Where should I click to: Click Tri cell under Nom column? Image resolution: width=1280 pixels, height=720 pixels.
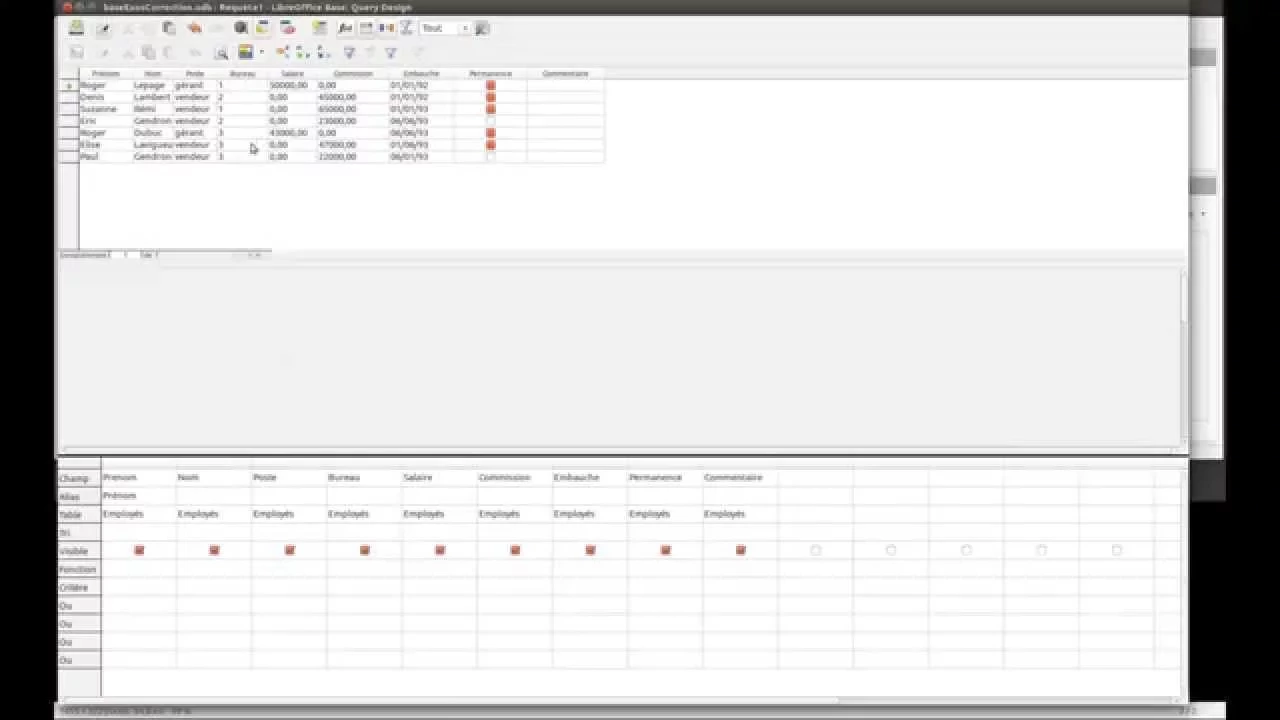click(x=213, y=533)
